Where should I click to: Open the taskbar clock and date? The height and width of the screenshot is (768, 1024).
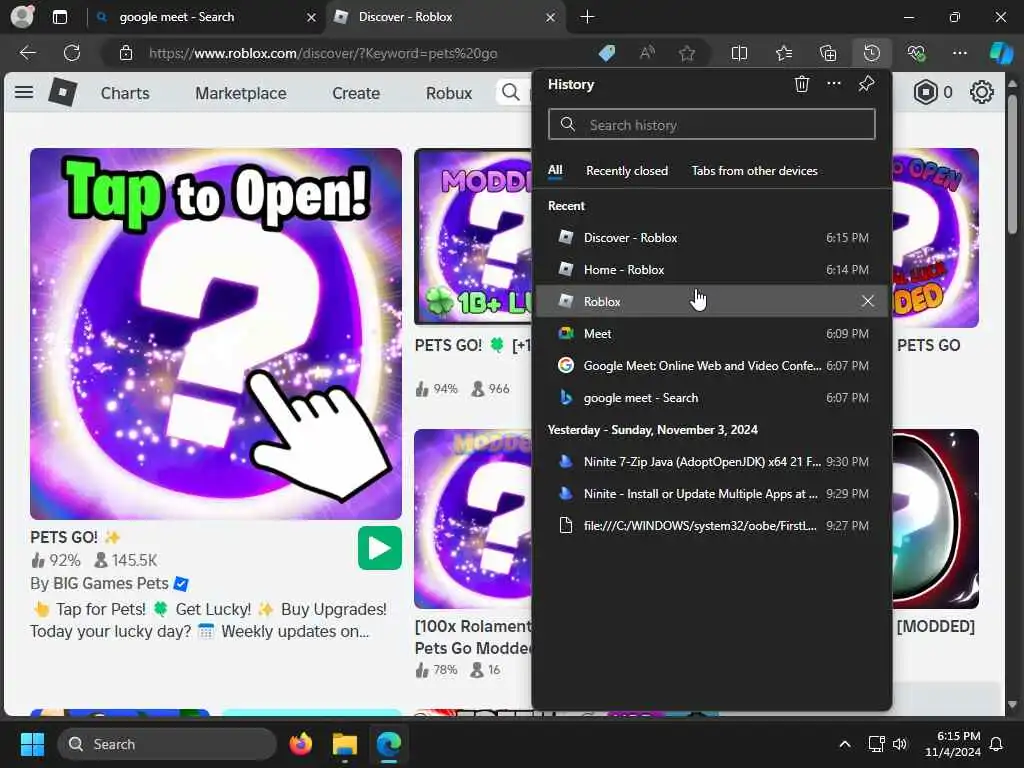point(953,744)
